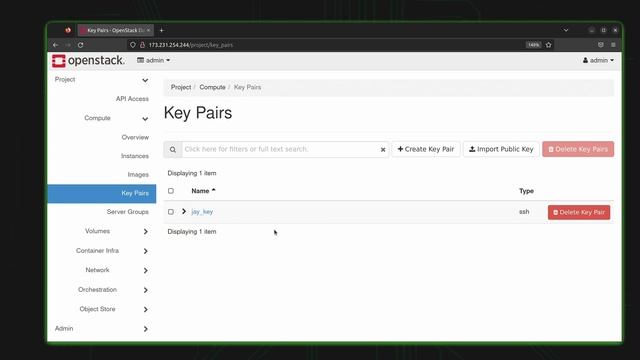The height and width of the screenshot is (360, 640).
Task: Open the admin project dropdown
Action: 153,60
